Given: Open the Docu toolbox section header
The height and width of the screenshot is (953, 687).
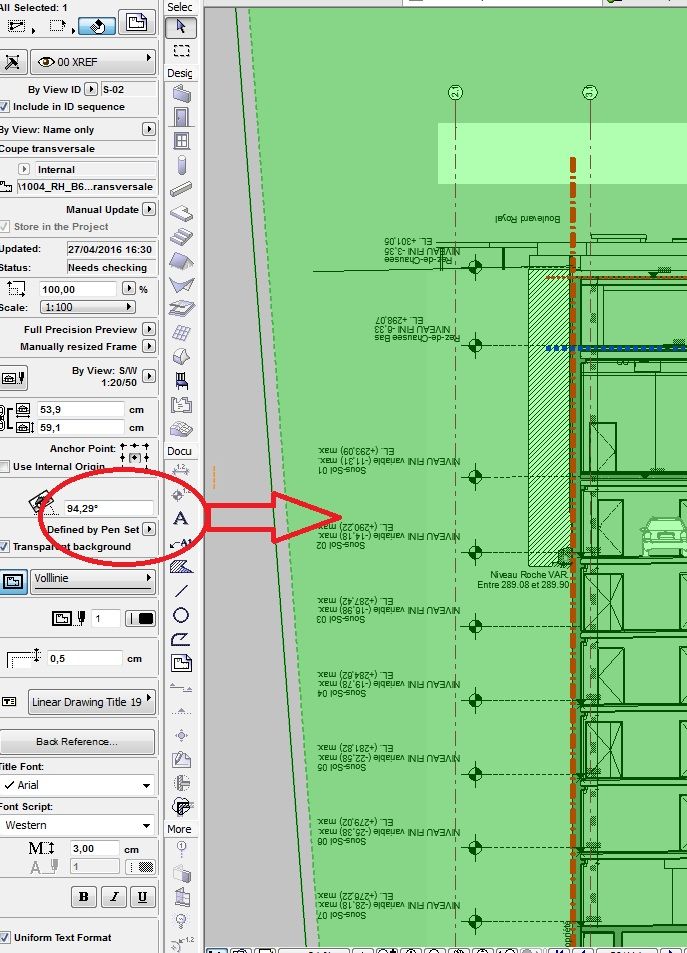Looking at the screenshot, I should point(180,451).
